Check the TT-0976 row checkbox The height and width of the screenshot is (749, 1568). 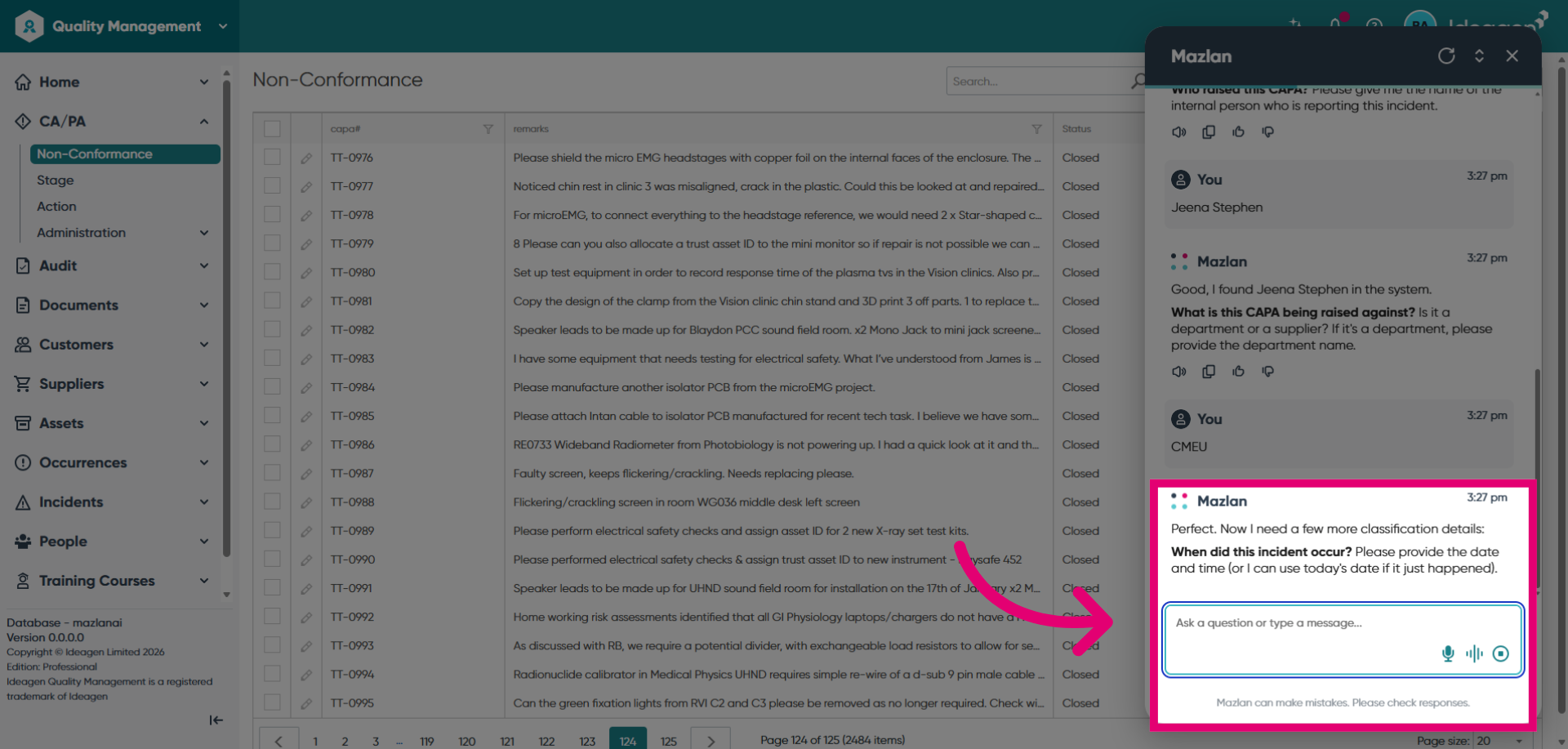[x=272, y=157]
